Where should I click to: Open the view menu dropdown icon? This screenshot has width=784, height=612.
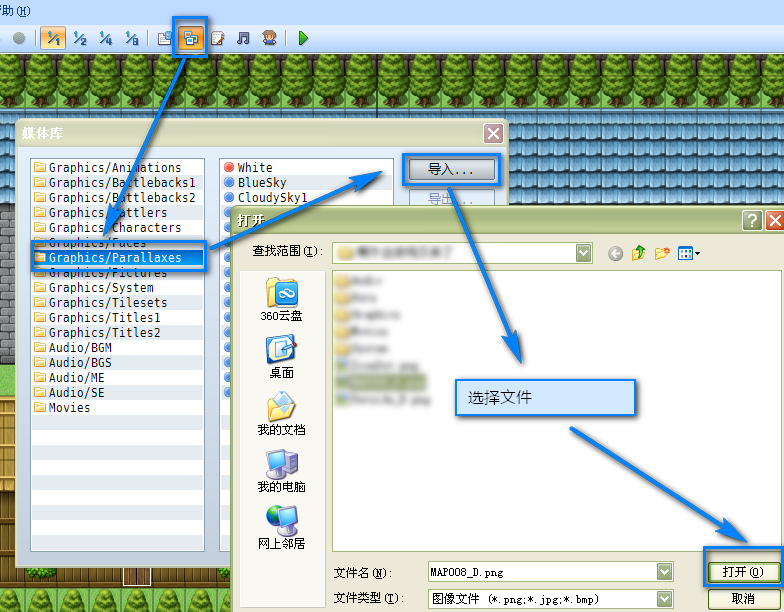[x=688, y=254]
